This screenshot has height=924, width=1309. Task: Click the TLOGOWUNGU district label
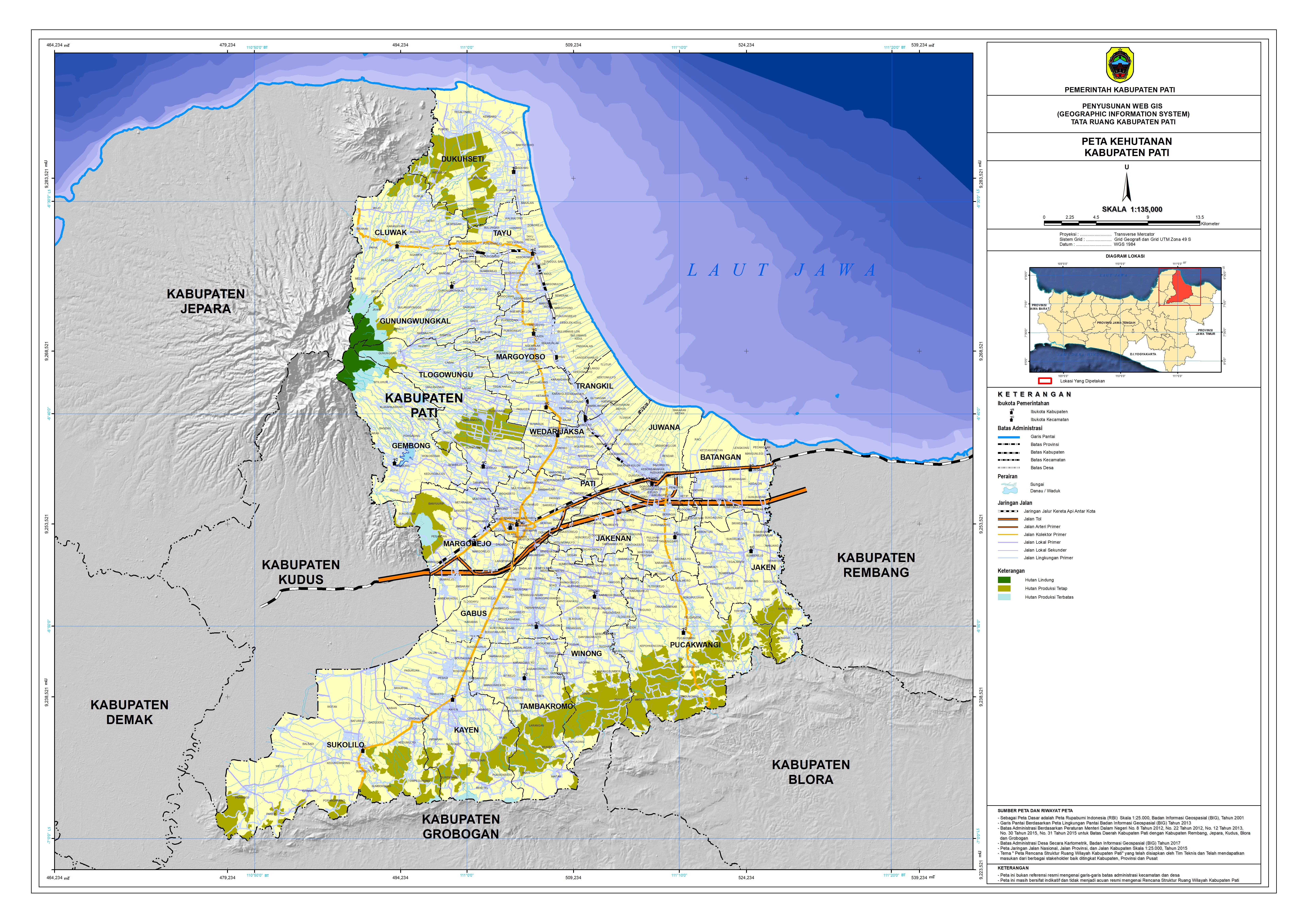coord(446,375)
